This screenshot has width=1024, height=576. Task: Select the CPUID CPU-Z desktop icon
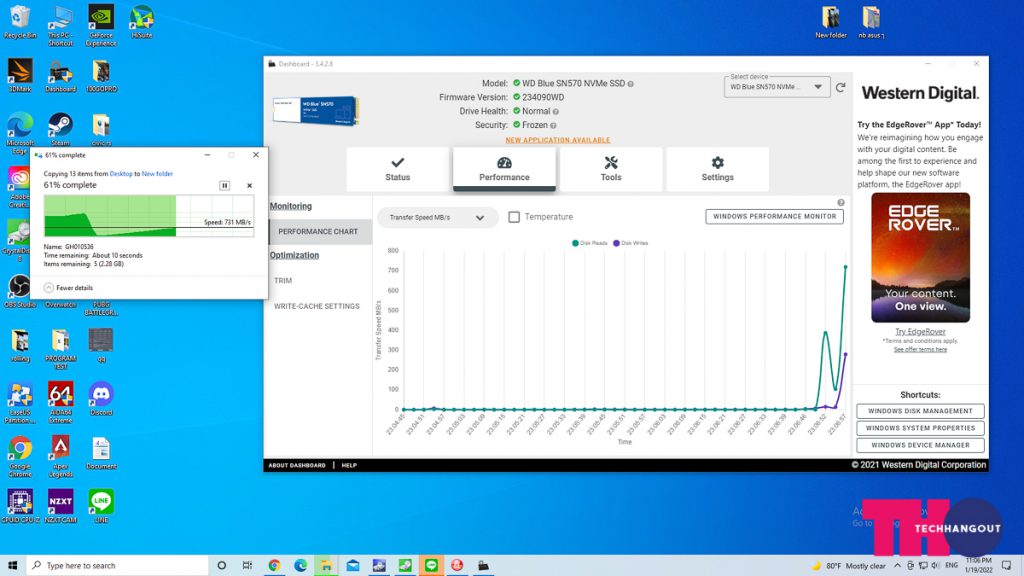20,507
